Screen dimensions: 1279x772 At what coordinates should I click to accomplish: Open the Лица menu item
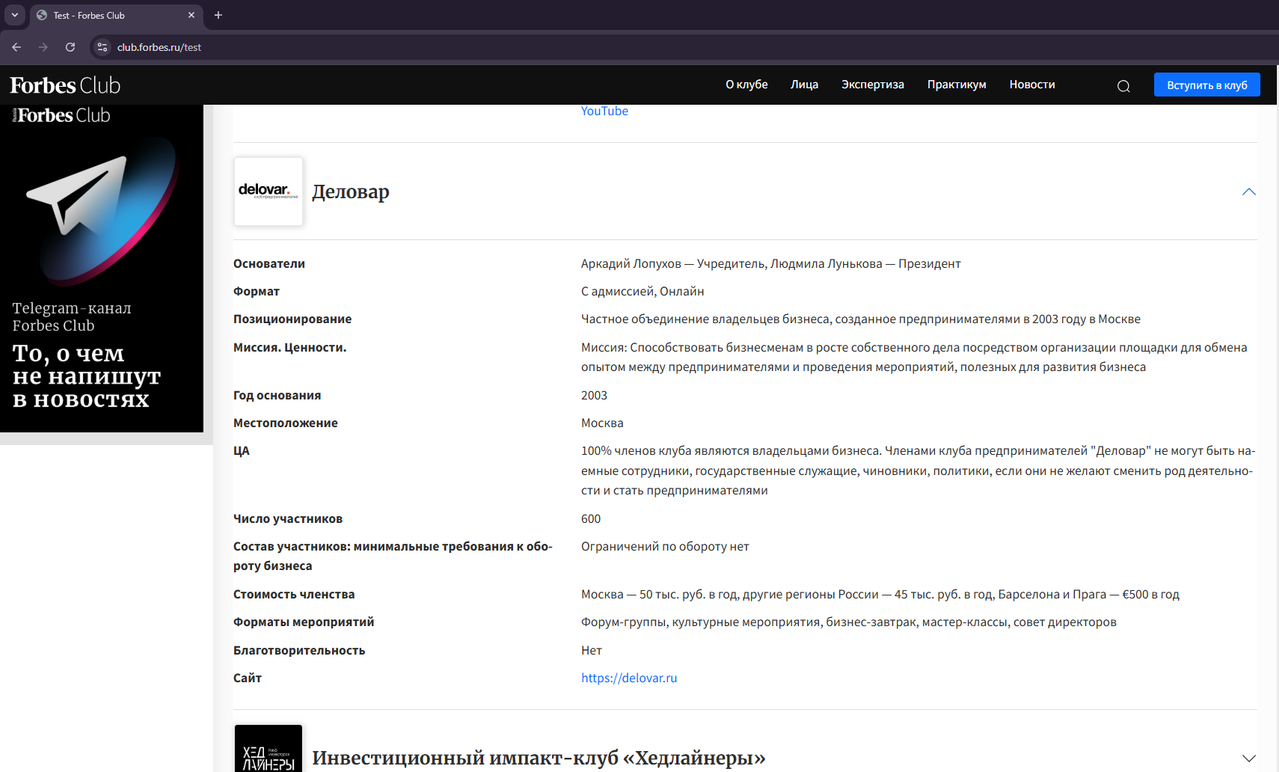click(x=804, y=85)
